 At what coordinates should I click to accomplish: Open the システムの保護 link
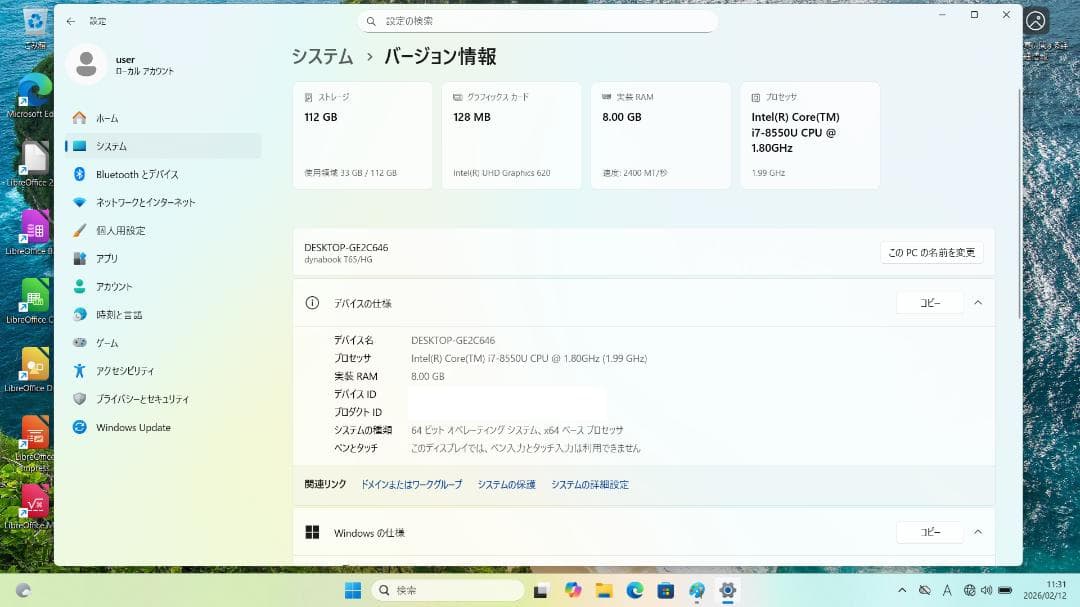[506, 484]
